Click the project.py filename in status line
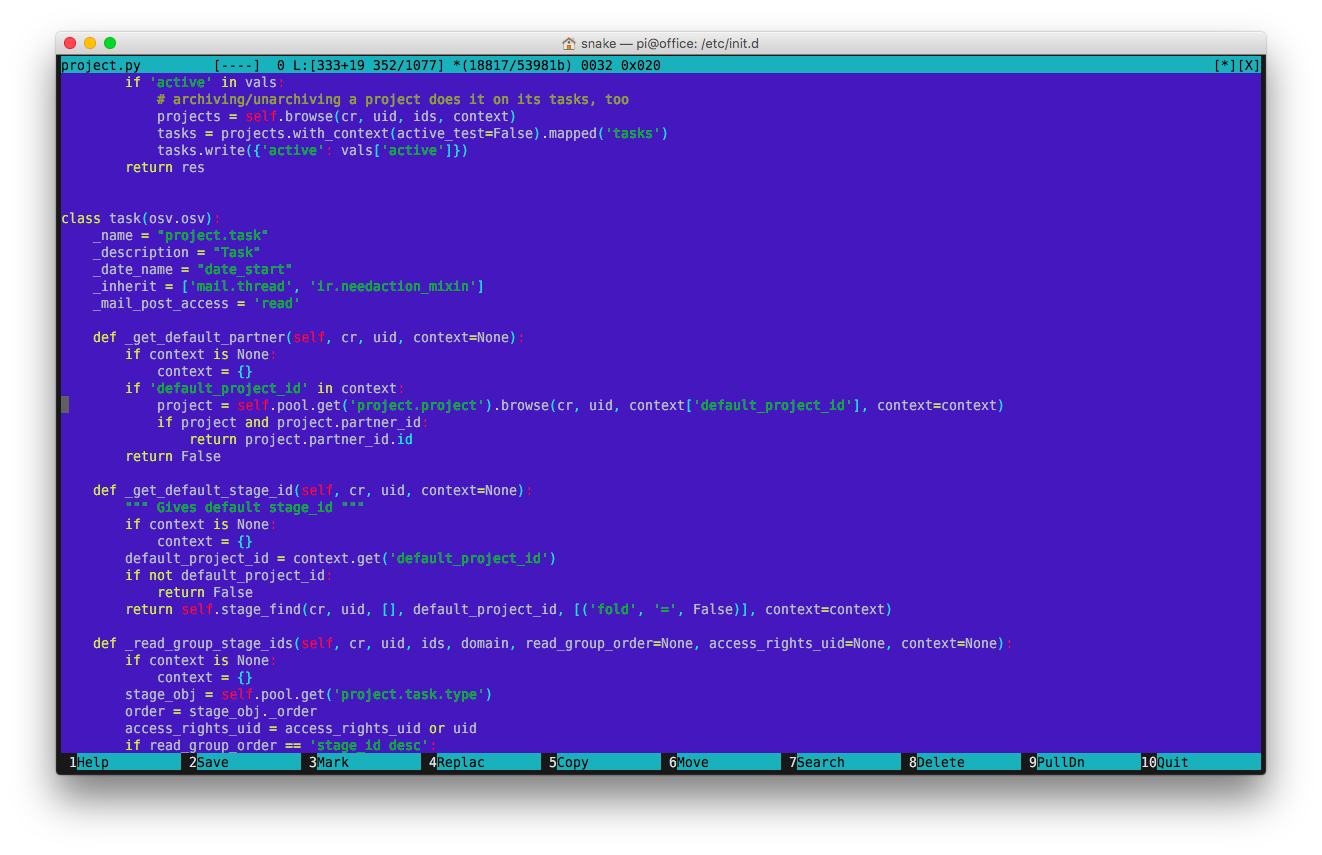 coord(100,66)
